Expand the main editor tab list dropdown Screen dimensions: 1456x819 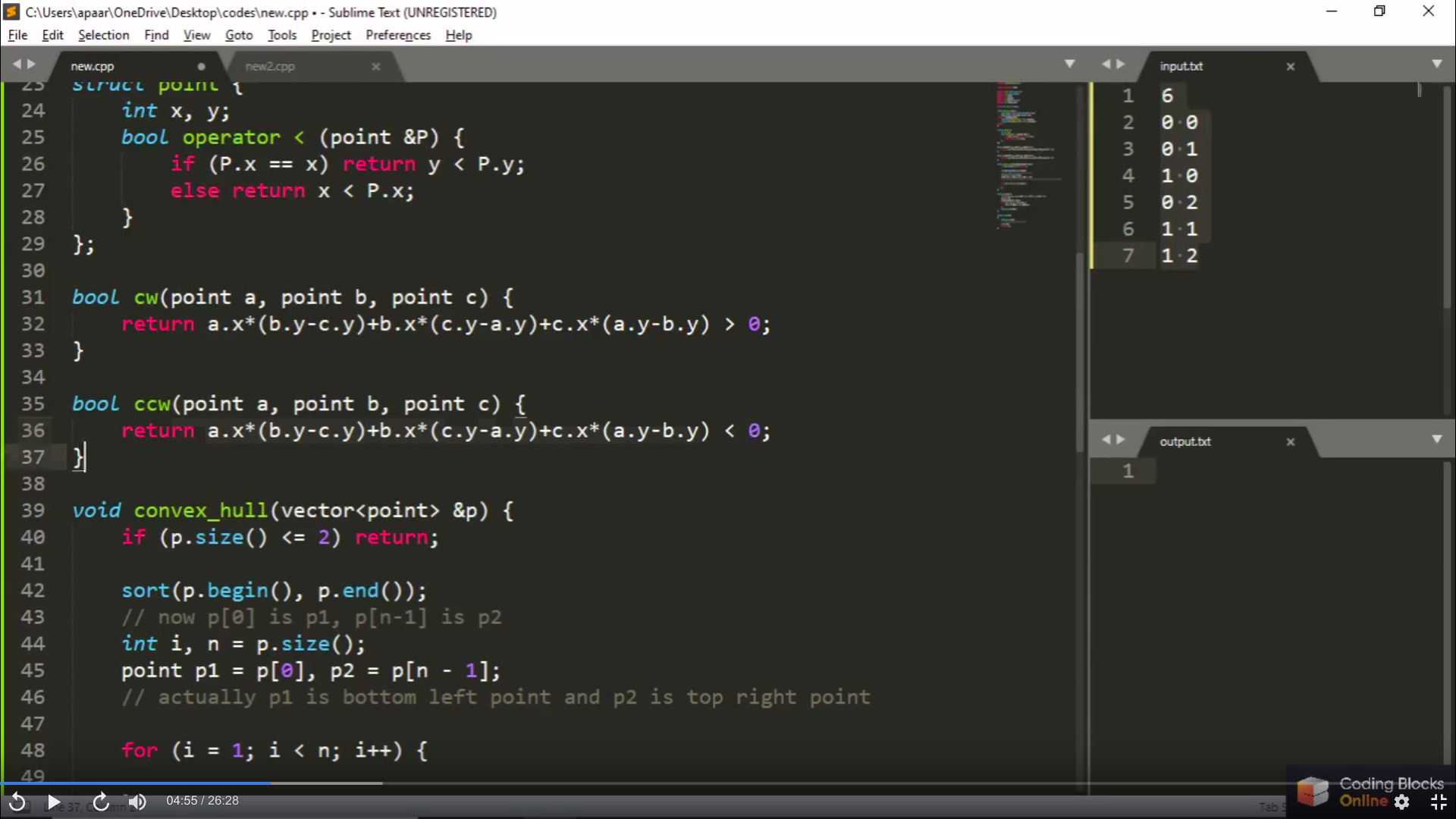[1069, 64]
